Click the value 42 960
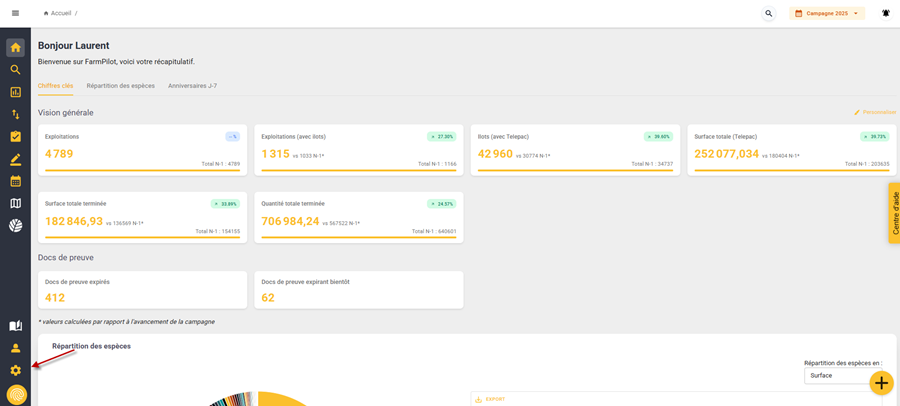Screen dimensions: 900x406 (x=495, y=154)
